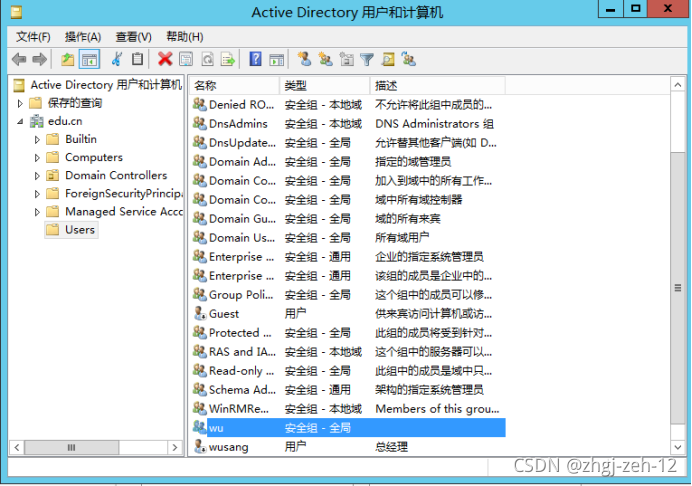Image resolution: width=692 pixels, height=486 pixels.
Task: Expand the Computers folder
Action: (37, 158)
